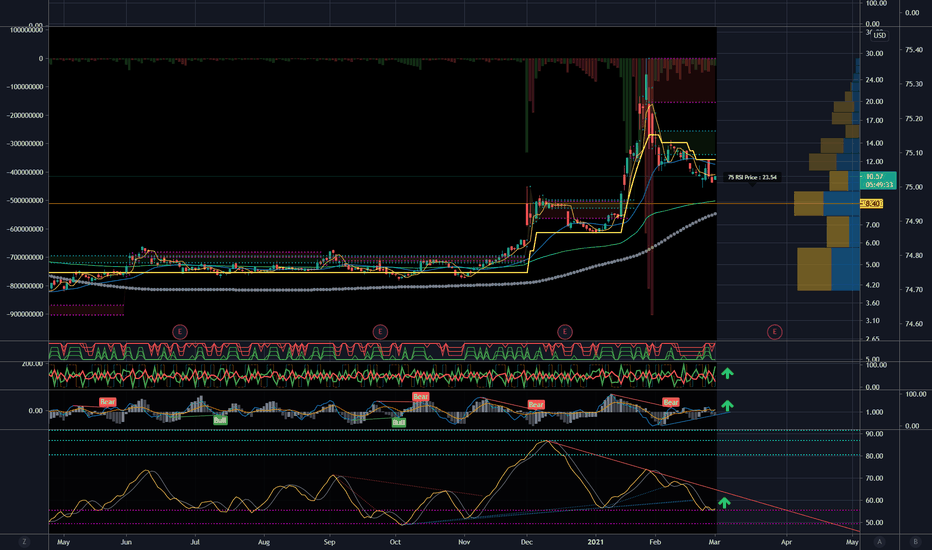Select the Bear label in early December

pos(536,405)
